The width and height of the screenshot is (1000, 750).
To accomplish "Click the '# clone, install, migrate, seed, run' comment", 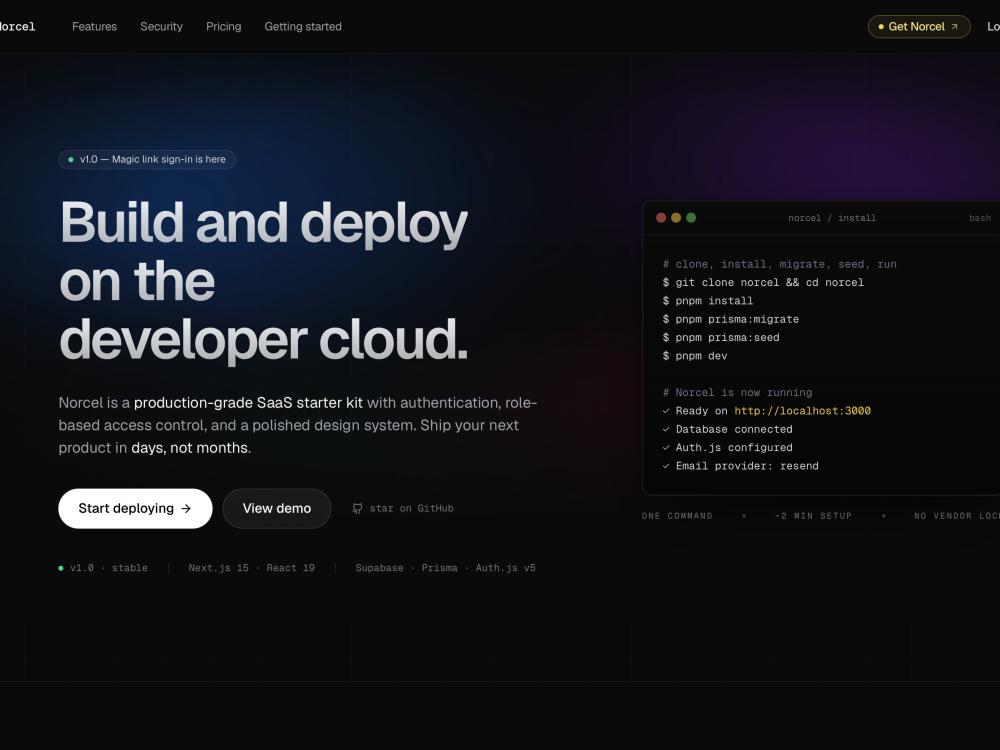I will pyautogui.click(x=779, y=264).
